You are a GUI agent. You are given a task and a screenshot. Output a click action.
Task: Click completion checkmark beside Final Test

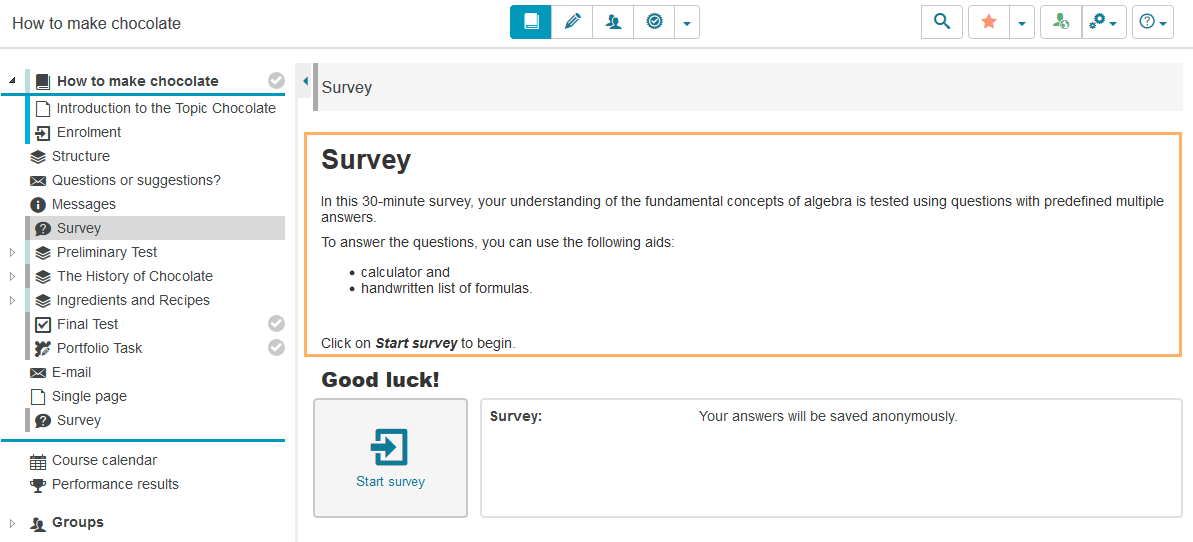pyautogui.click(x=276, y=324)
